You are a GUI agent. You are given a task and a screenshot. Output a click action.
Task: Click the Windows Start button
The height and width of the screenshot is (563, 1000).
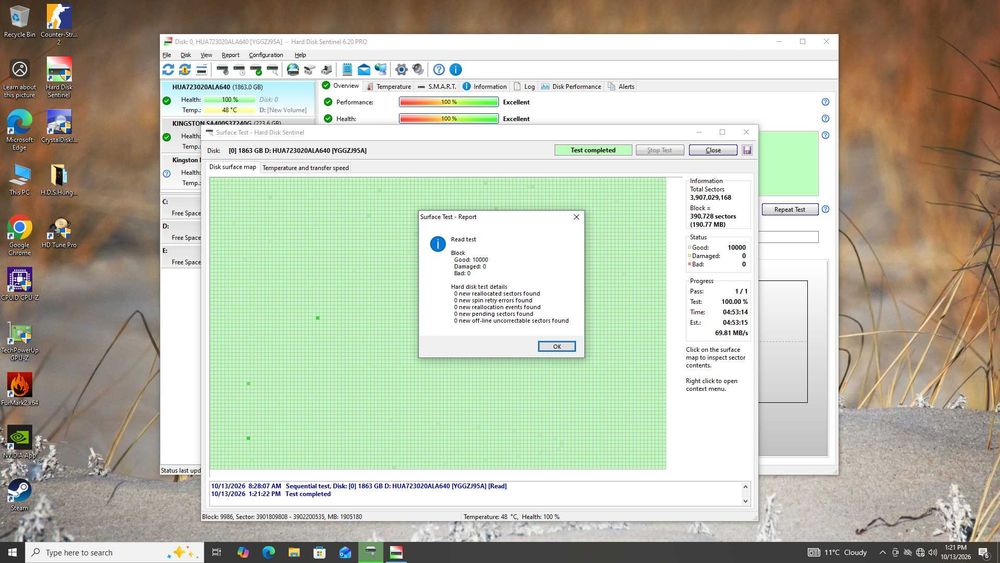12,552
